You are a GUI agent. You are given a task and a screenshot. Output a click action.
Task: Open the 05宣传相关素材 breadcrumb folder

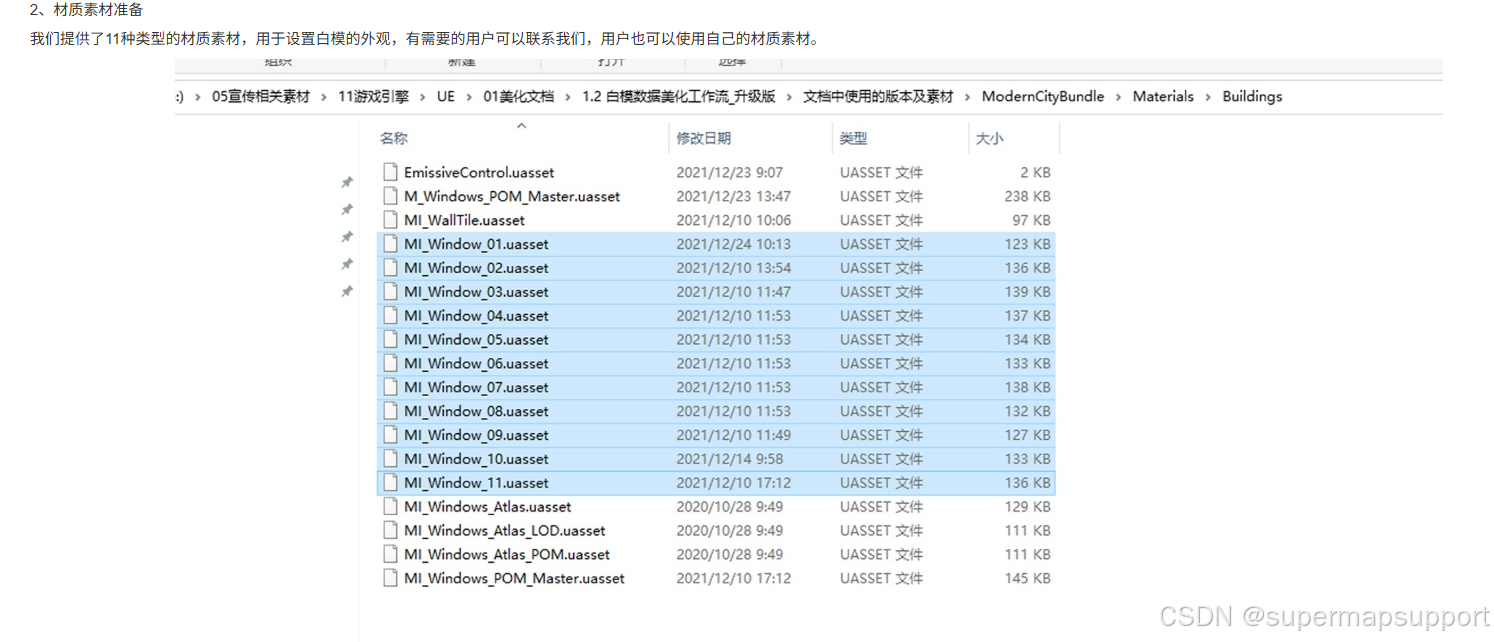tap(261, 97)
